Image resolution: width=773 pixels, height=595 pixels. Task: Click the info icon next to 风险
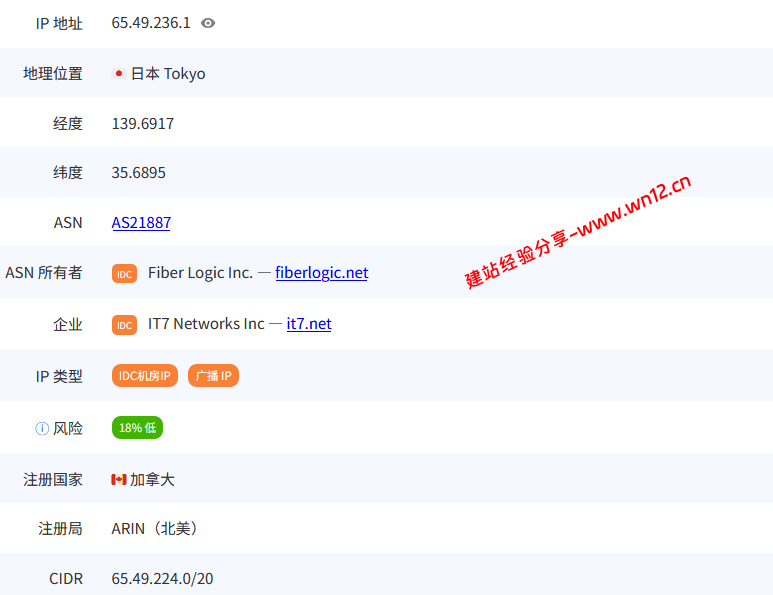click(42, 428)
